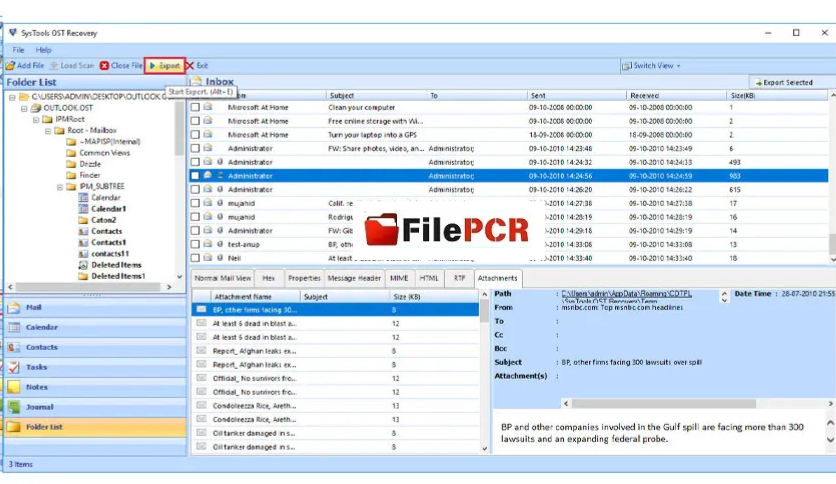Open the Contacts1 tree folder
Image resolution: width=836 pixels, height=484 pixels.
tap(108, 243)
